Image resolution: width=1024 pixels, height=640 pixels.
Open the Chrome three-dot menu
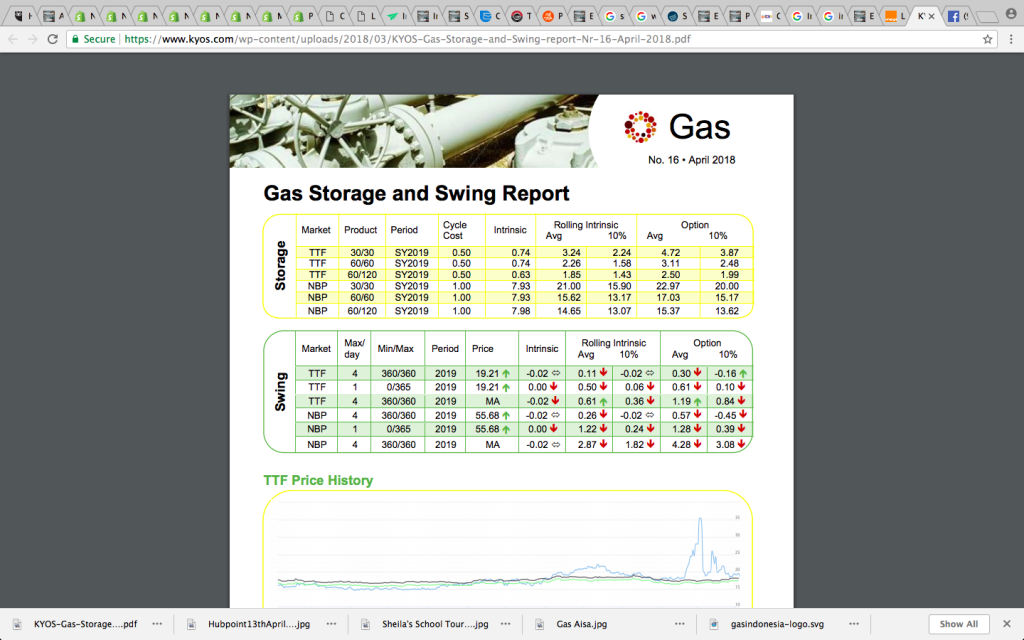pyautogui.click(x=1010, y=39)
